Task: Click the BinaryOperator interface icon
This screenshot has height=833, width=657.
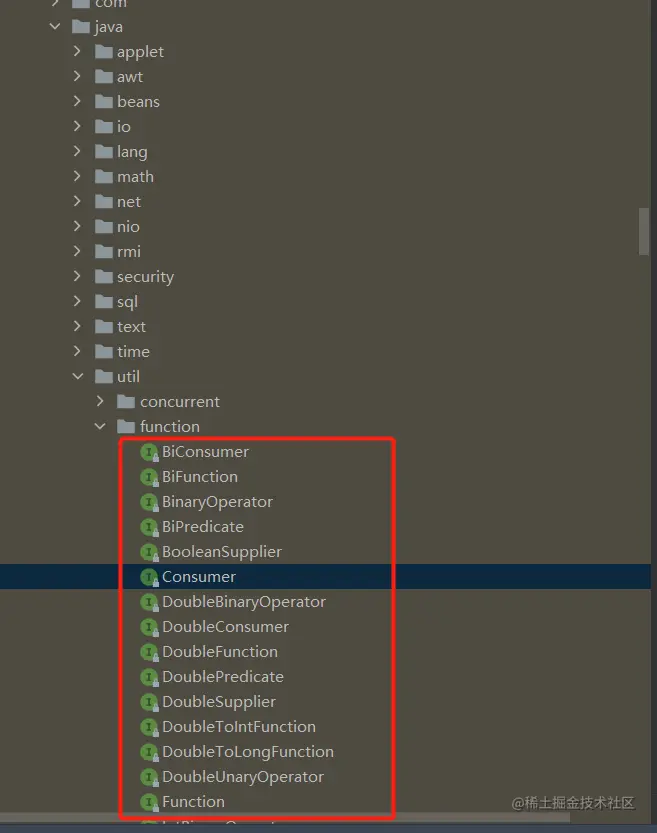Action: tap(149, 502)
